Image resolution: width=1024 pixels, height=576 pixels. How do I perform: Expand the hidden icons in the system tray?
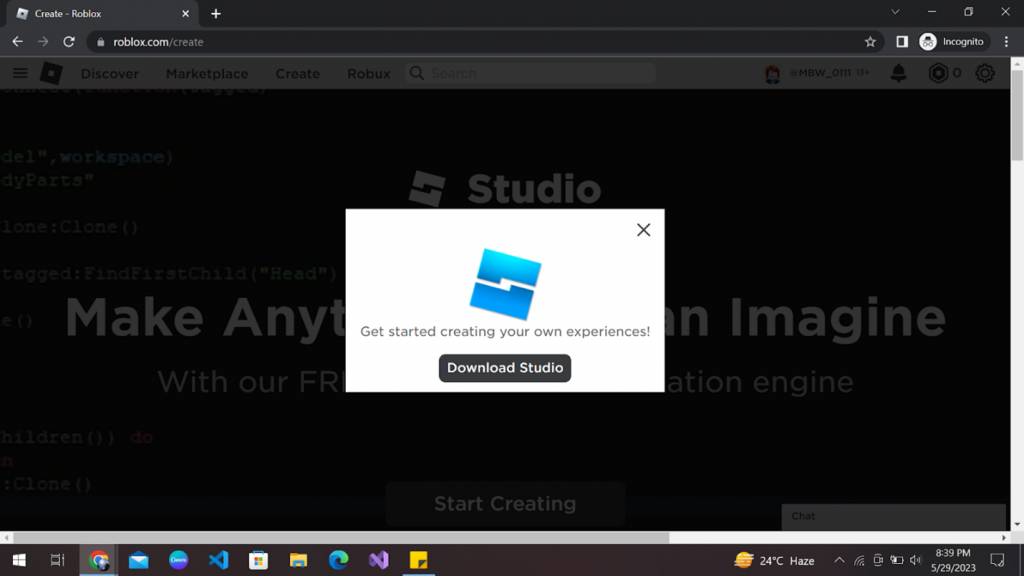pos(839,560)
